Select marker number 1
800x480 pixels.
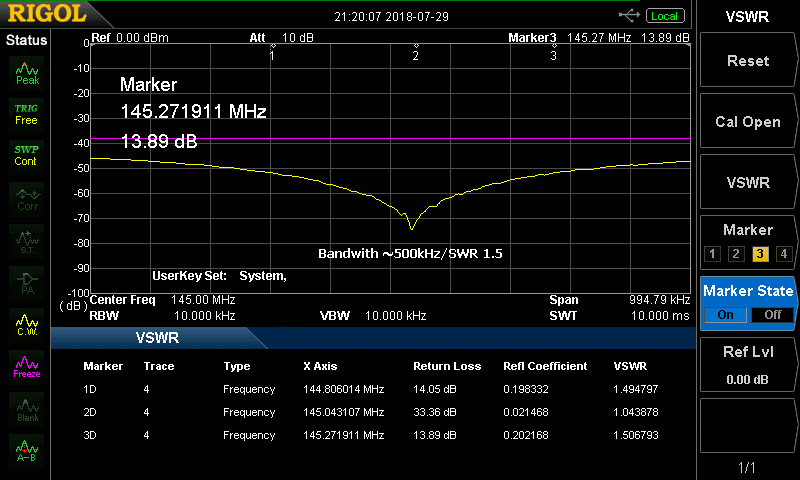[x=712, y=254]
